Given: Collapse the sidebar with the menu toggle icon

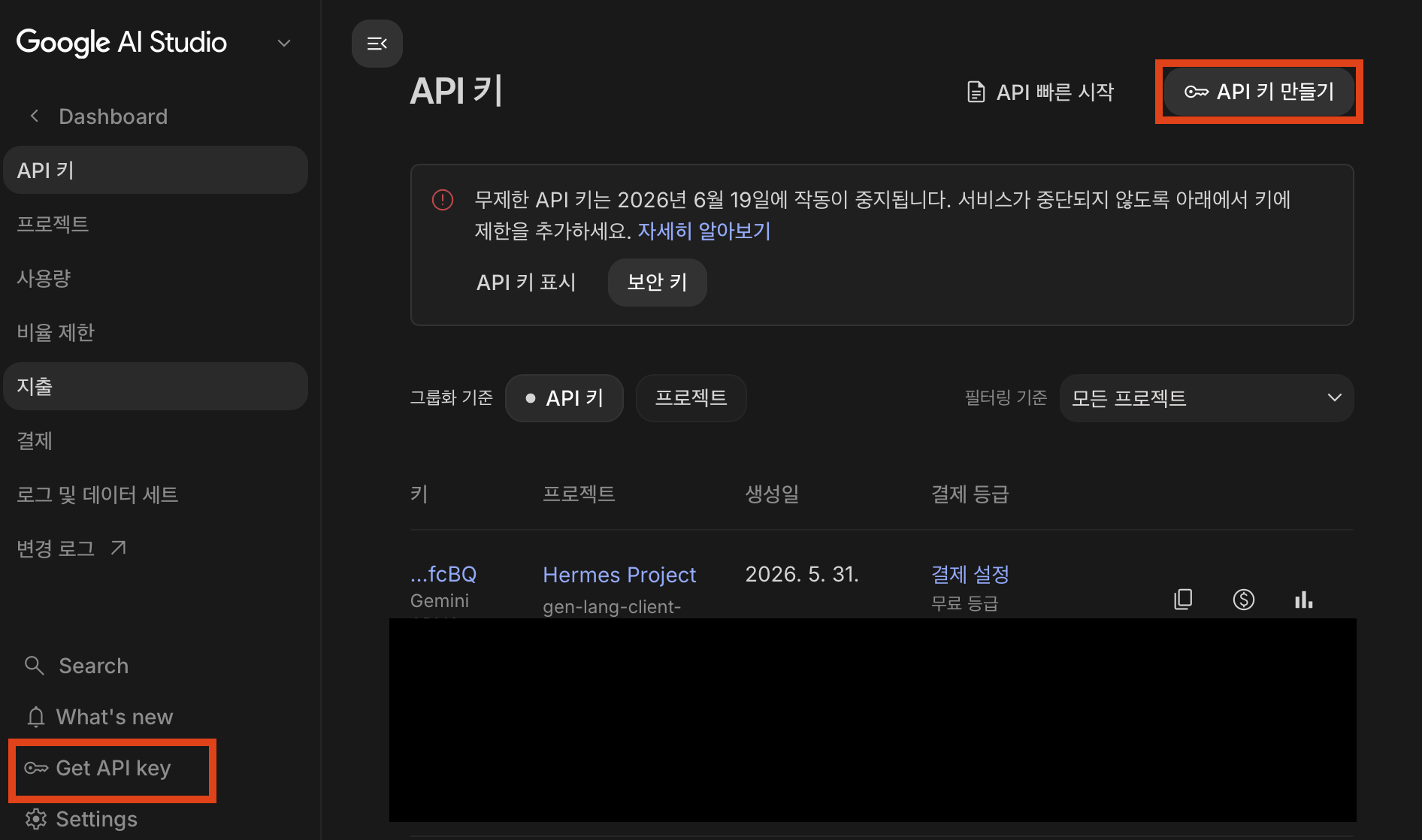Looking at the screenshot, I should (x=377, y=44).
